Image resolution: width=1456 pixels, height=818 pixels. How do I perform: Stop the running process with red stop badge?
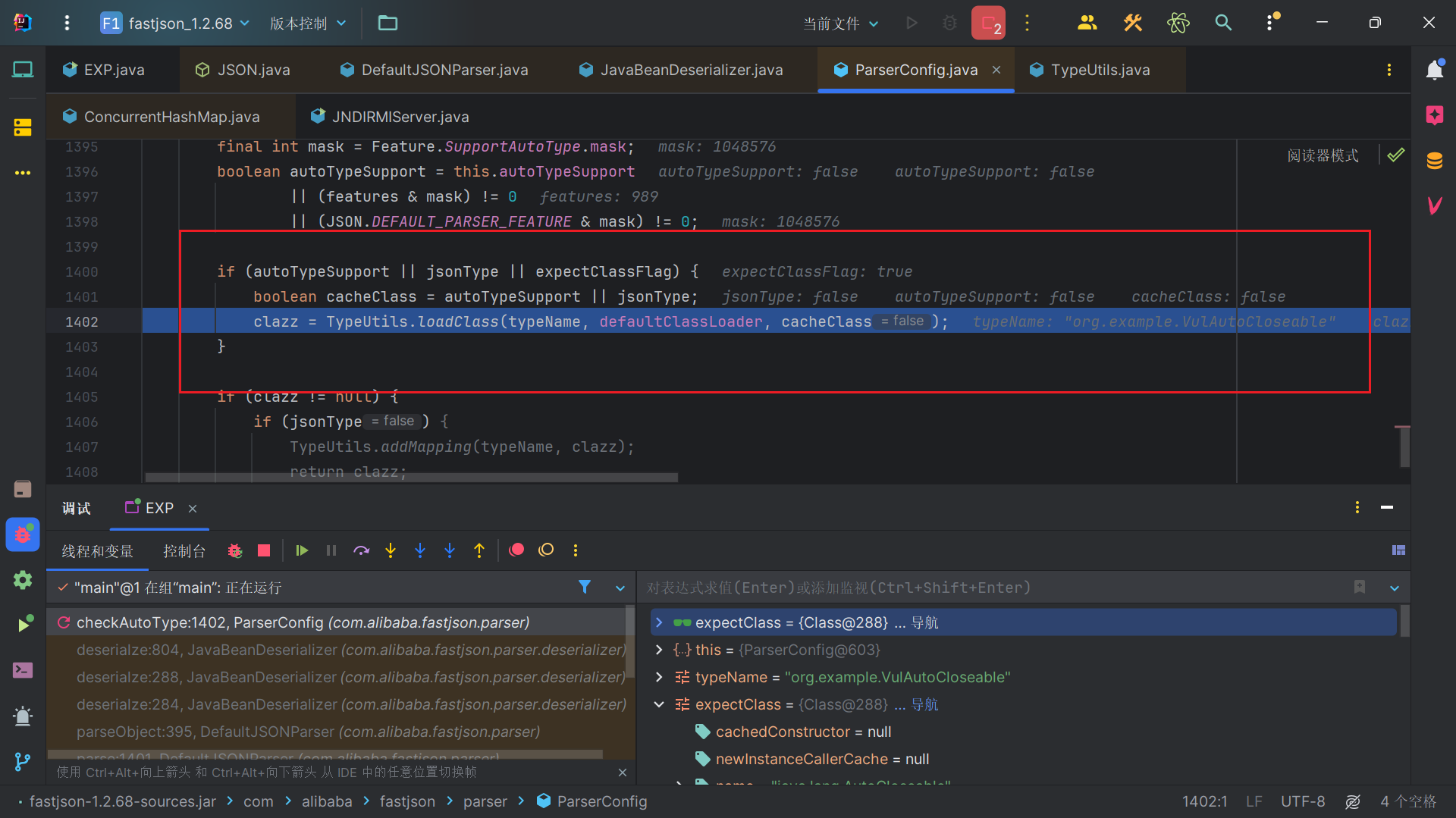point(988,24)
